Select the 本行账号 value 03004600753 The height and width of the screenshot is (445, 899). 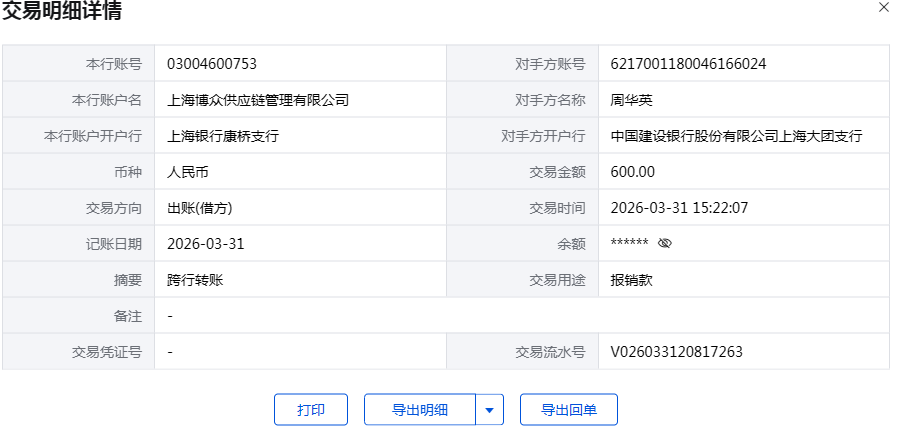pyautogui.click(x=212, y=64)
